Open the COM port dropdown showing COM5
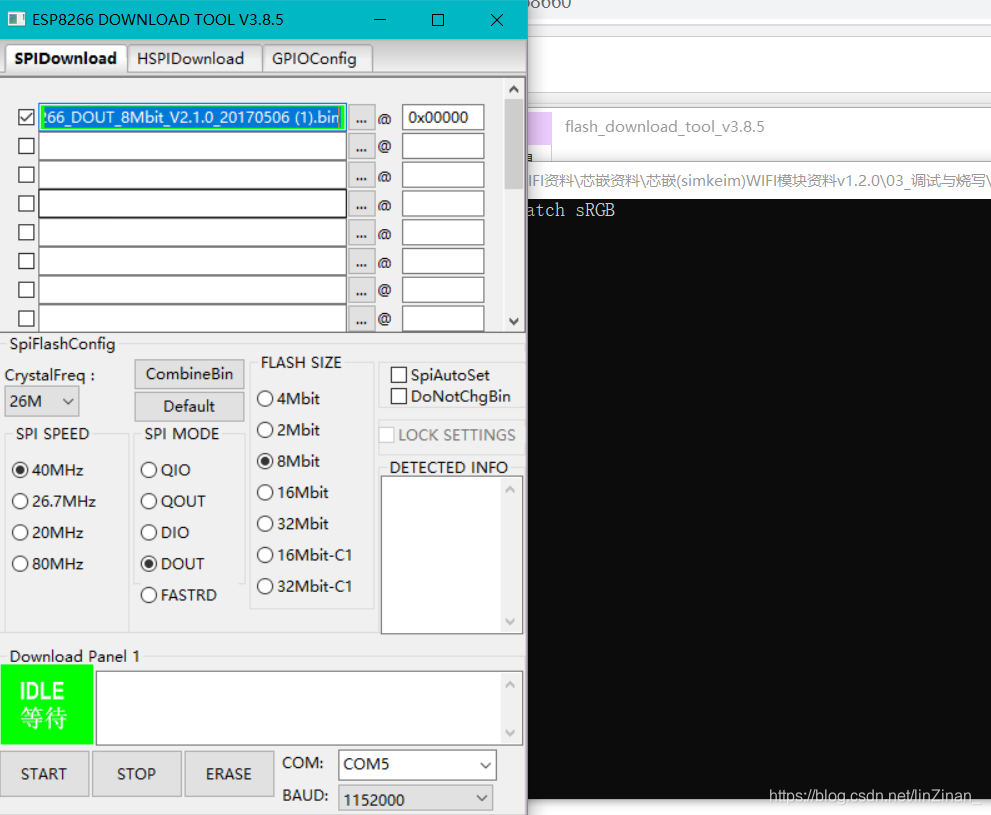This screenshot has width=991, height=815. (x=417, y=765)
